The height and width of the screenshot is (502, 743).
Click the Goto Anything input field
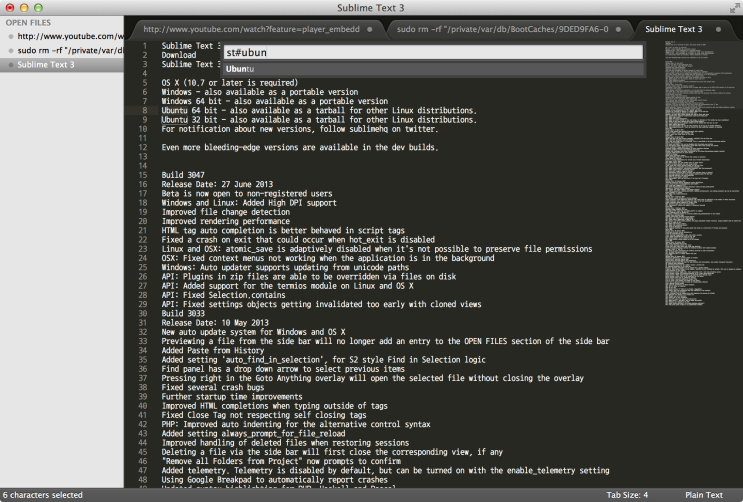point(433,53)
